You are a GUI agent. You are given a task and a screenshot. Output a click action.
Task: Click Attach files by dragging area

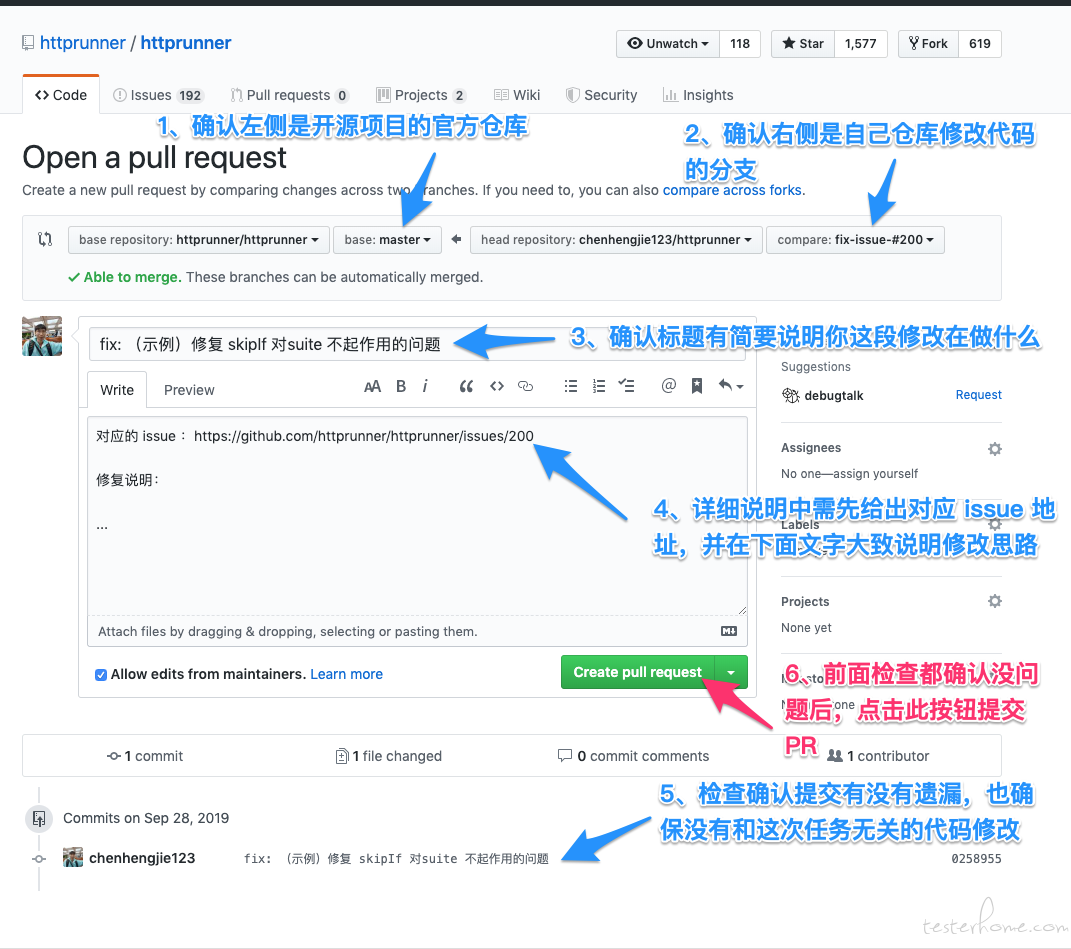(417, 631)
